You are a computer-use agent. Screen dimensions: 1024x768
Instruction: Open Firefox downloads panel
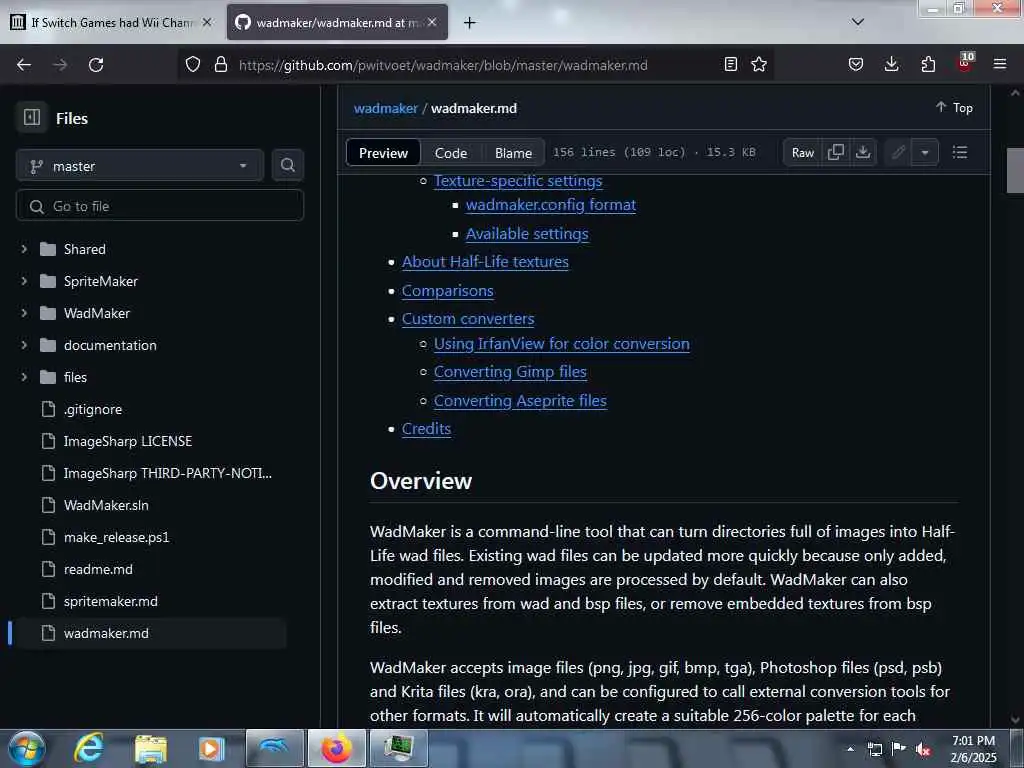(891, 64)
